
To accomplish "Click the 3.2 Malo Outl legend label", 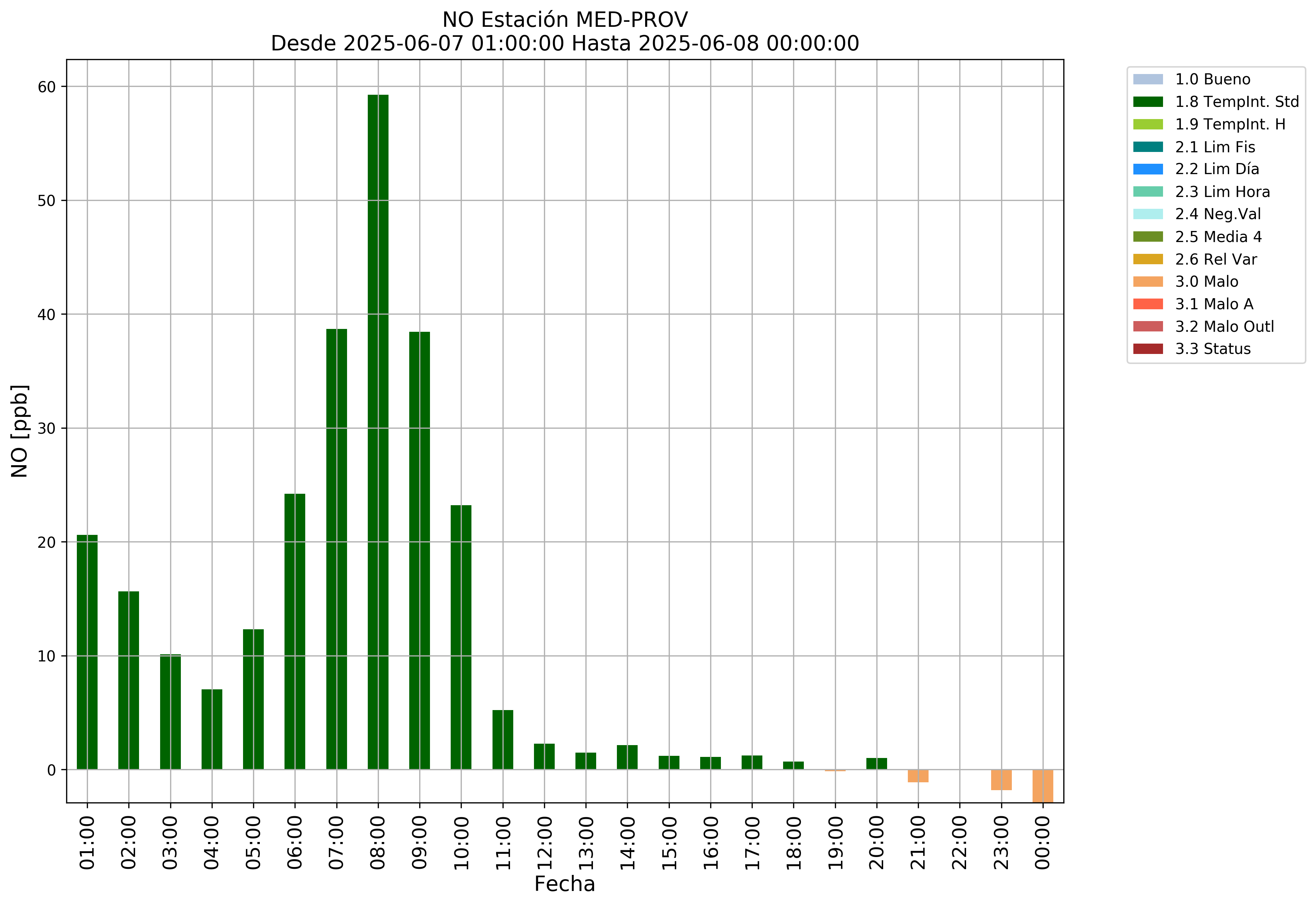I will click(1224, 326).
